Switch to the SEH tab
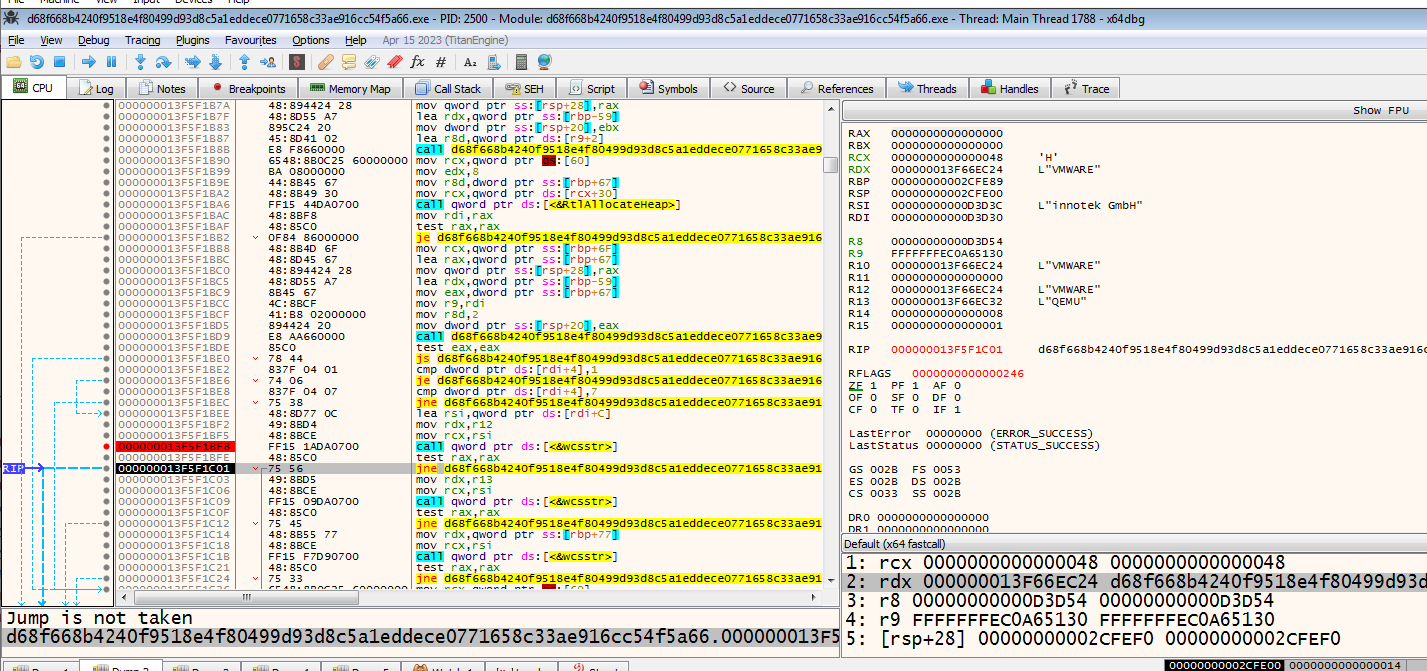This screenshot has width=1427, height=671. (x=524, y=88)
